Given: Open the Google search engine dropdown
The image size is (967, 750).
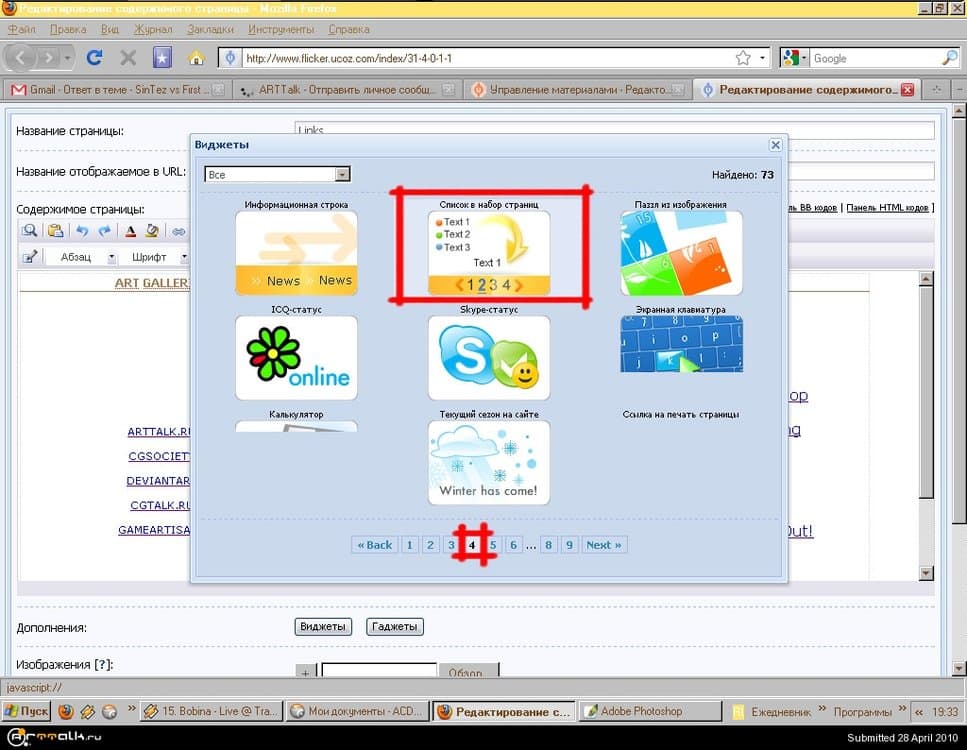Looking at the screenshot, I should tap(794, 58).
